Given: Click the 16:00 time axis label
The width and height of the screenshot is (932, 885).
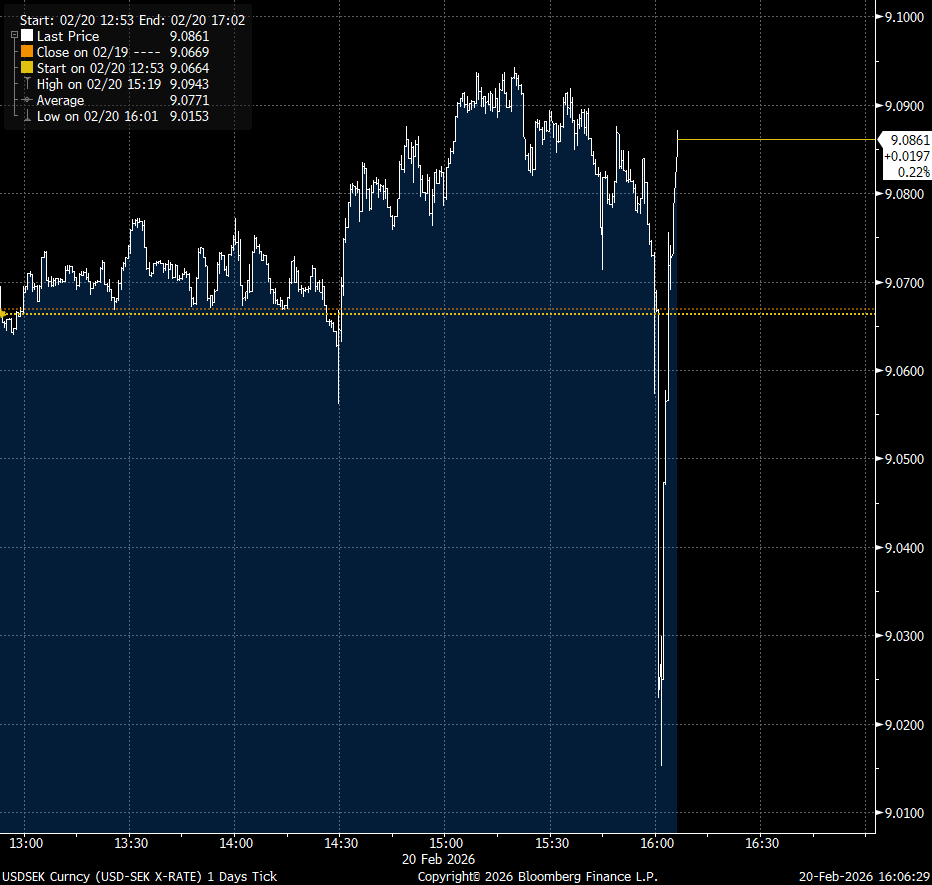Looking at the screenshot, I should point(657,843).
